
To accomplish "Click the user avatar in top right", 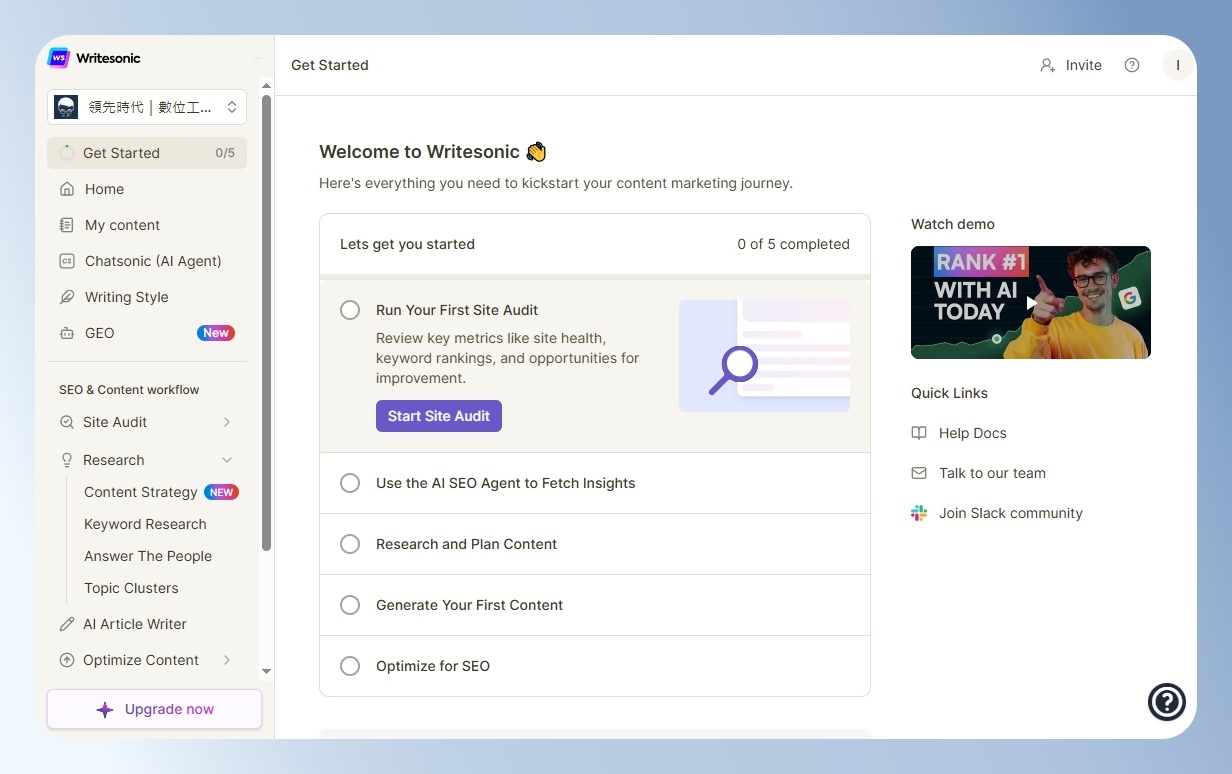I will click(x=1178, y=65).
